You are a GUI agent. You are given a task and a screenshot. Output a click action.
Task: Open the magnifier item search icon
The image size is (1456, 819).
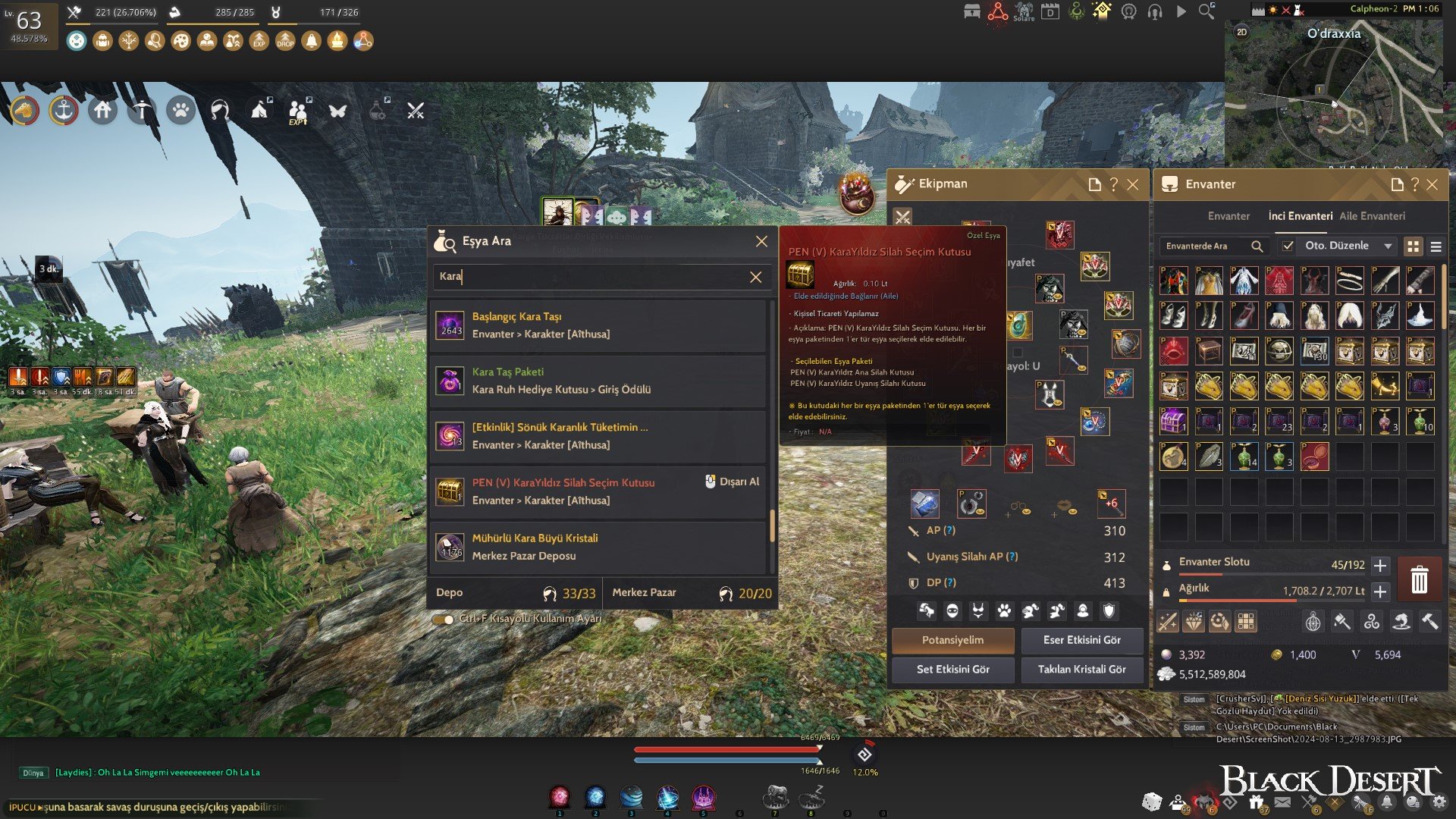point(1206,11)
